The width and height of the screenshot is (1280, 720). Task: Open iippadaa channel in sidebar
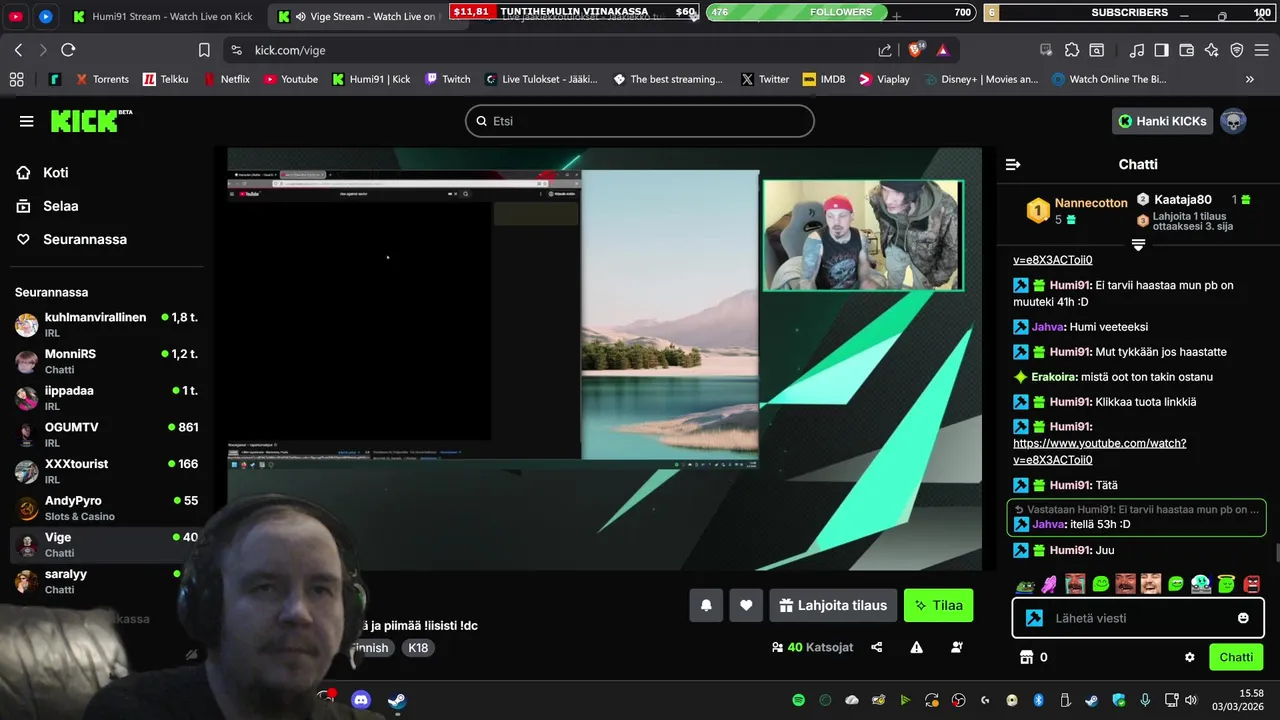(106, 398)
